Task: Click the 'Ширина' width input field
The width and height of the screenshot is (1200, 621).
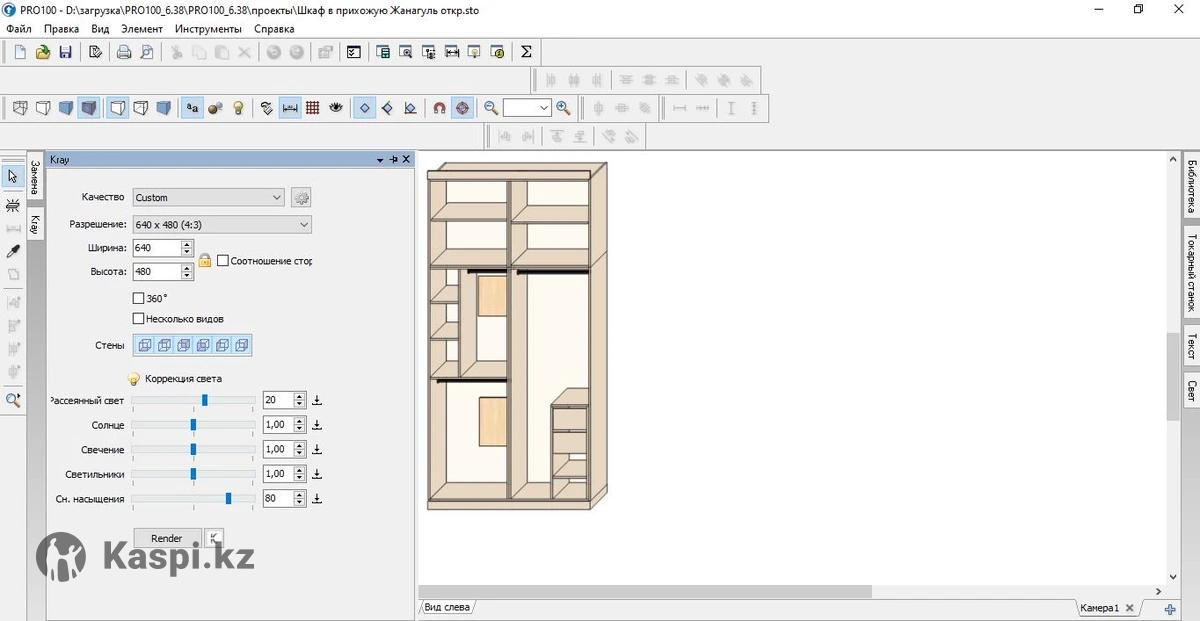Action: click(156, 248)
